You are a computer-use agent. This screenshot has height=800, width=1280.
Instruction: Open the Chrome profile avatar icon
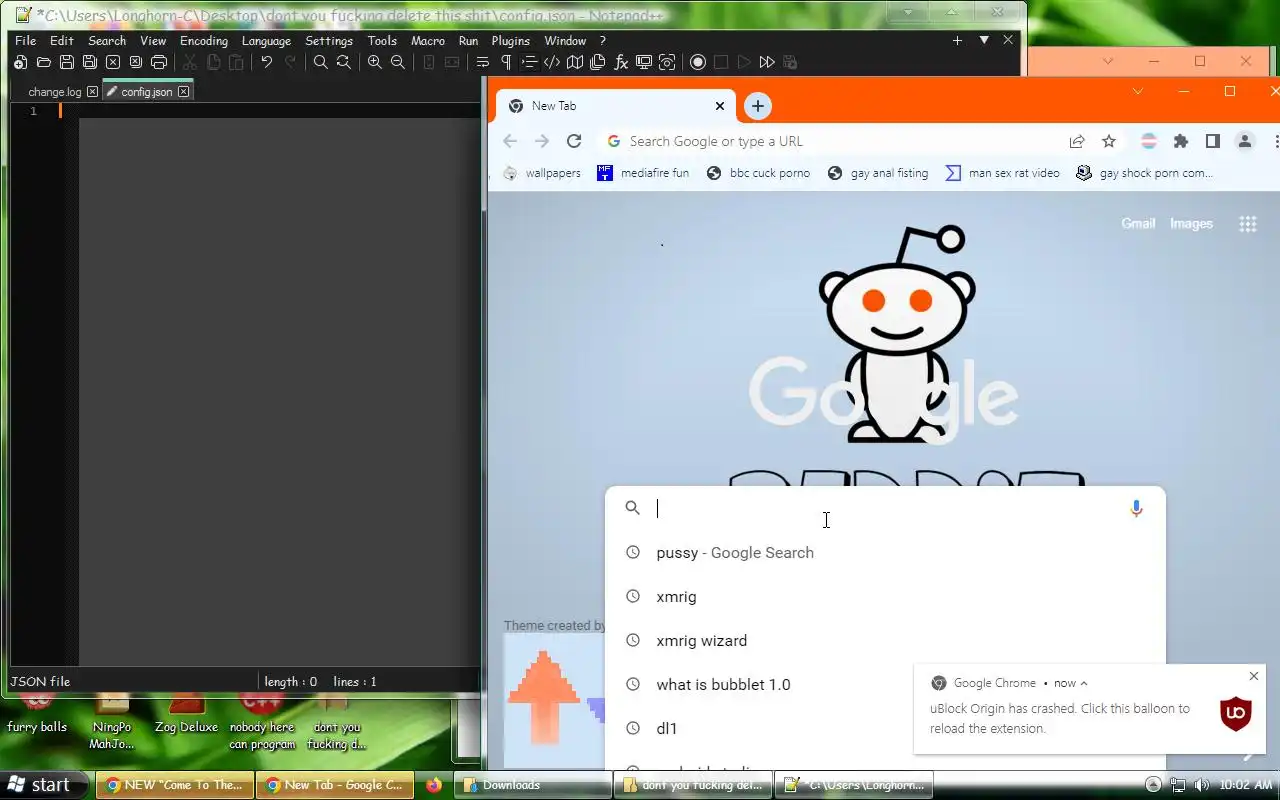click(x=1244, y=141)
